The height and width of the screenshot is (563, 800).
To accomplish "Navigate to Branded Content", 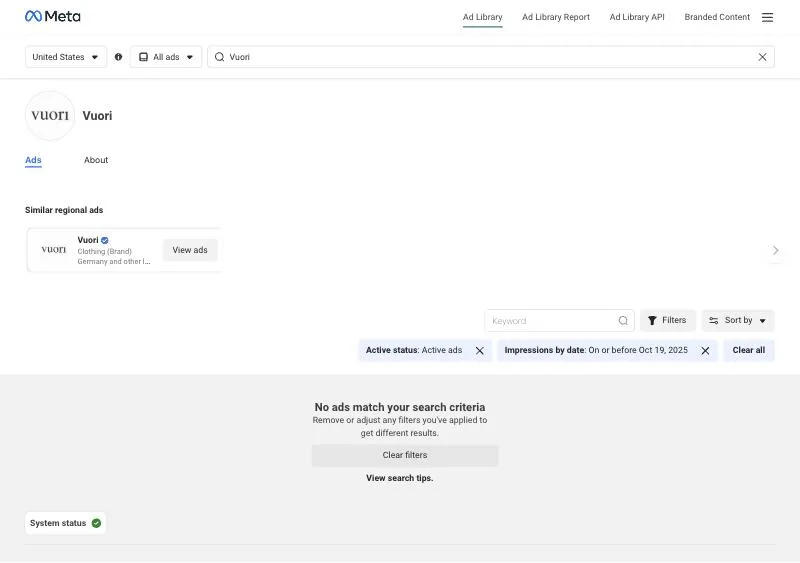I will pos(717,17).
